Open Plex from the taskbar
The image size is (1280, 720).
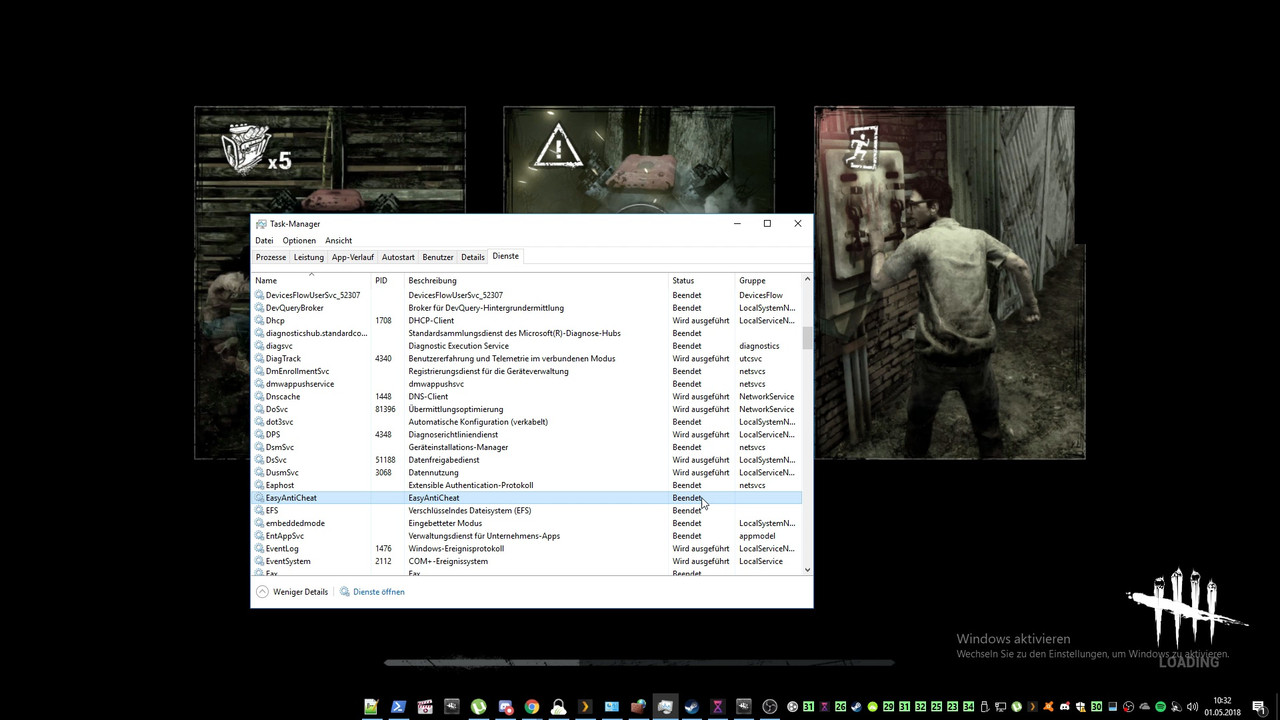(585, 707)
